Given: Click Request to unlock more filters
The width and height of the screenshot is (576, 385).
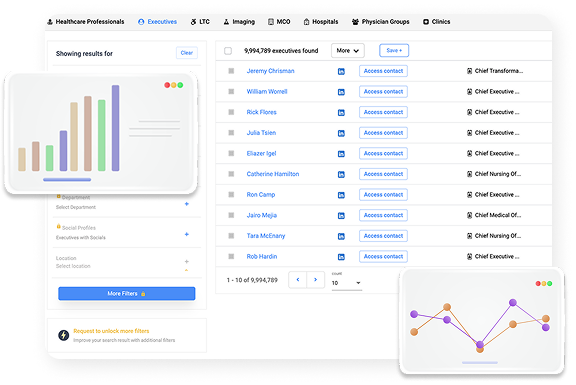Looking at the screenshot, I should pos(111,331).
